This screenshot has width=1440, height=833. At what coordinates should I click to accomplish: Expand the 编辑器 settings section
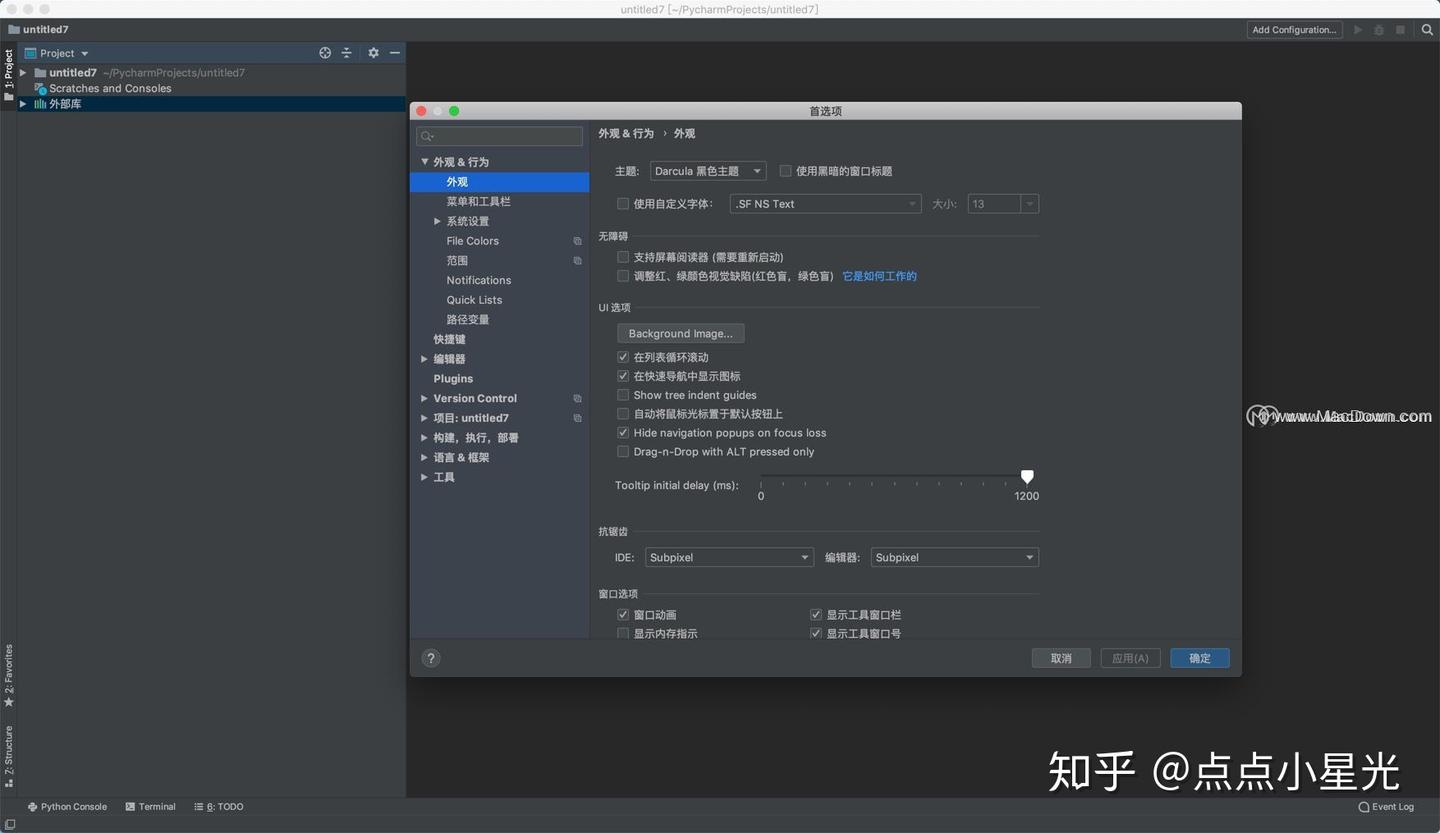(424, 358)
